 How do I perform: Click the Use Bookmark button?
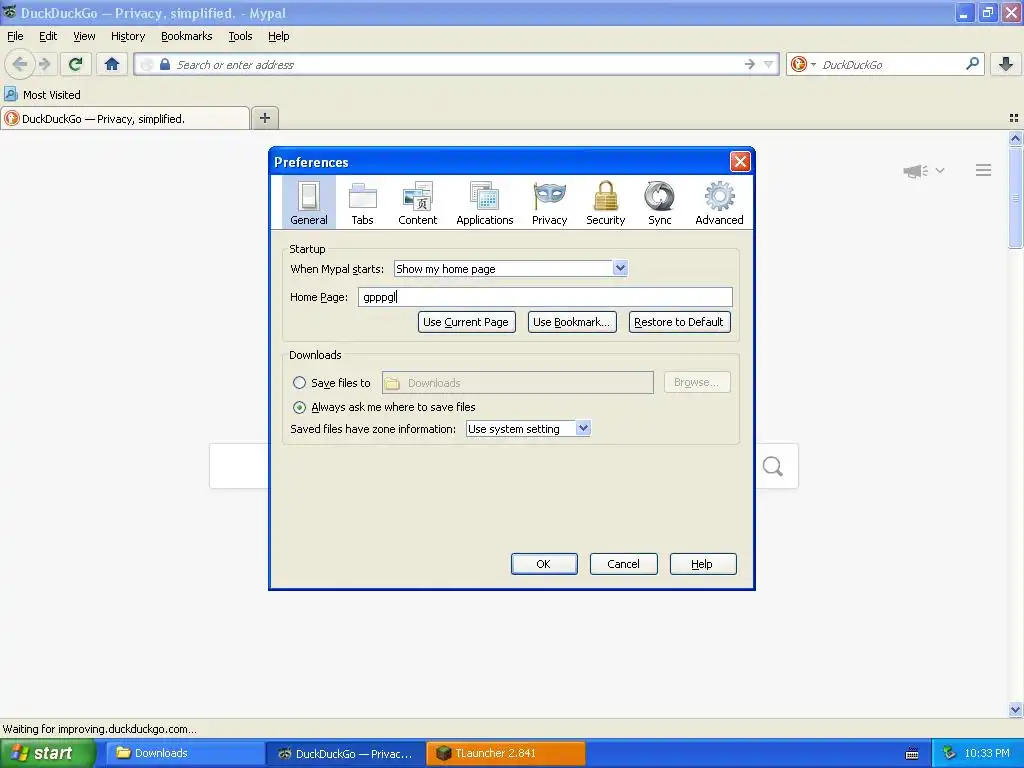(x=572, y=322)
